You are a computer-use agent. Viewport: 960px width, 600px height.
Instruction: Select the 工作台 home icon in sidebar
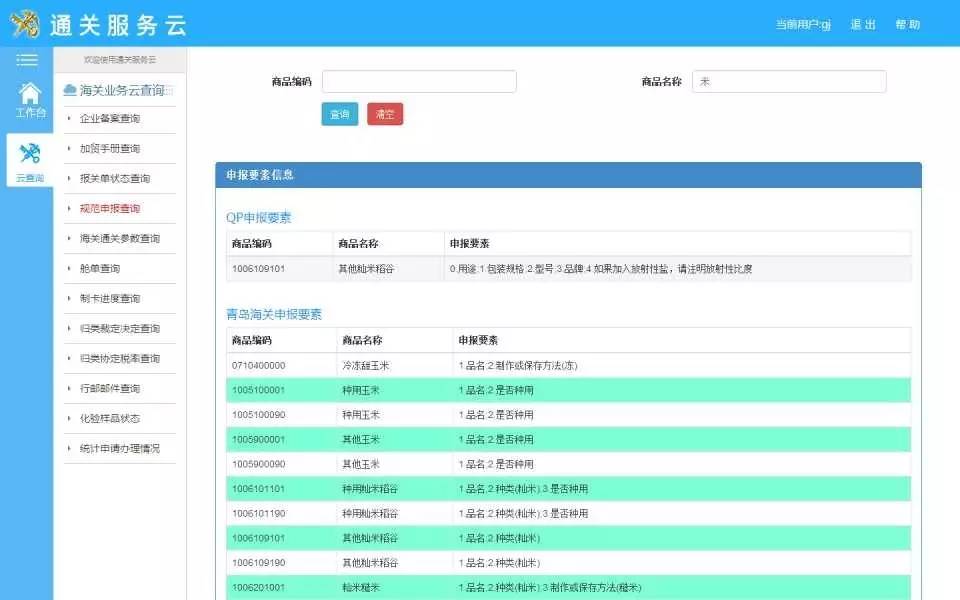coord(27,100)
